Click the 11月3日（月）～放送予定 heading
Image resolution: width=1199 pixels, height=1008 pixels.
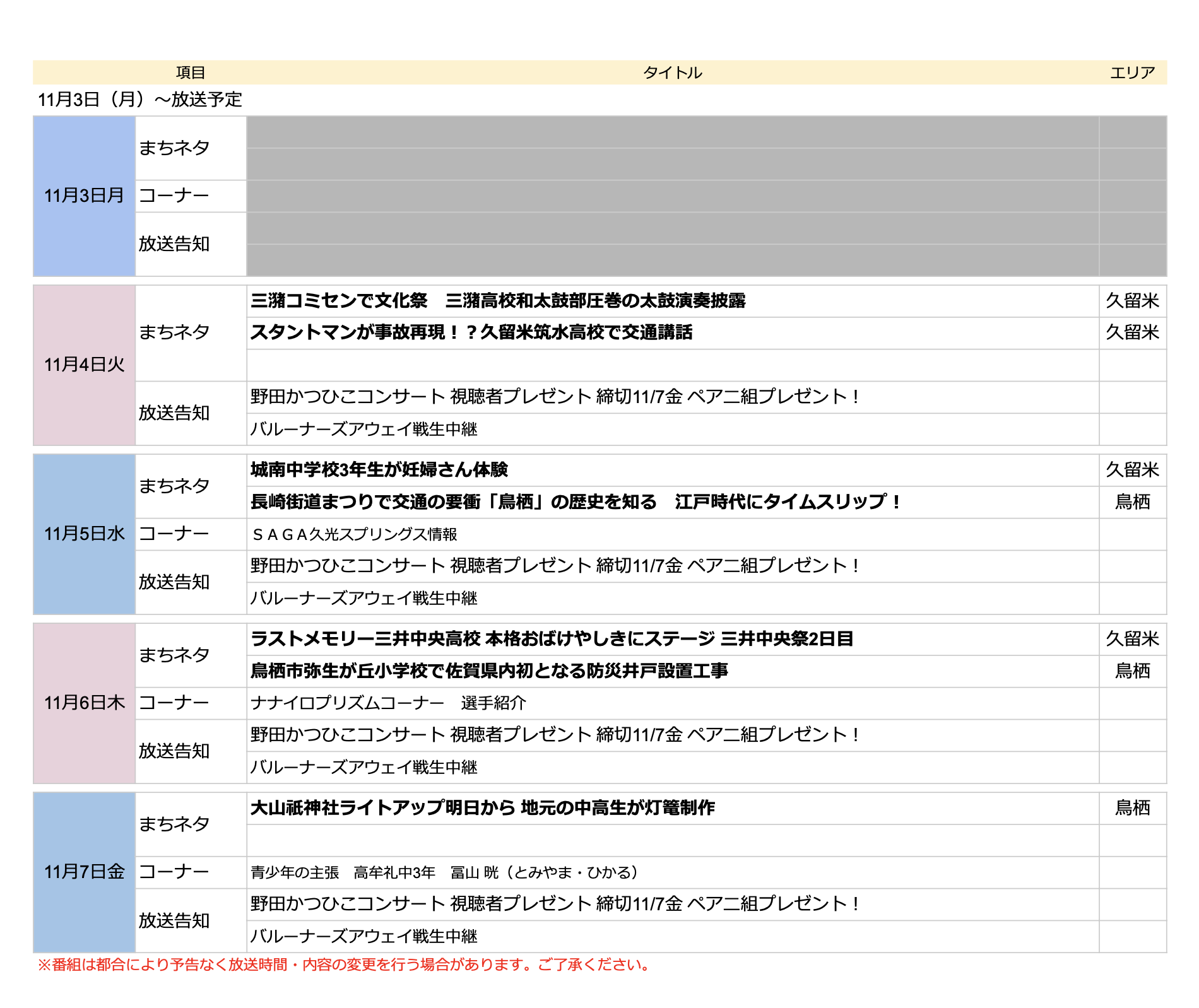coord(140,100)
